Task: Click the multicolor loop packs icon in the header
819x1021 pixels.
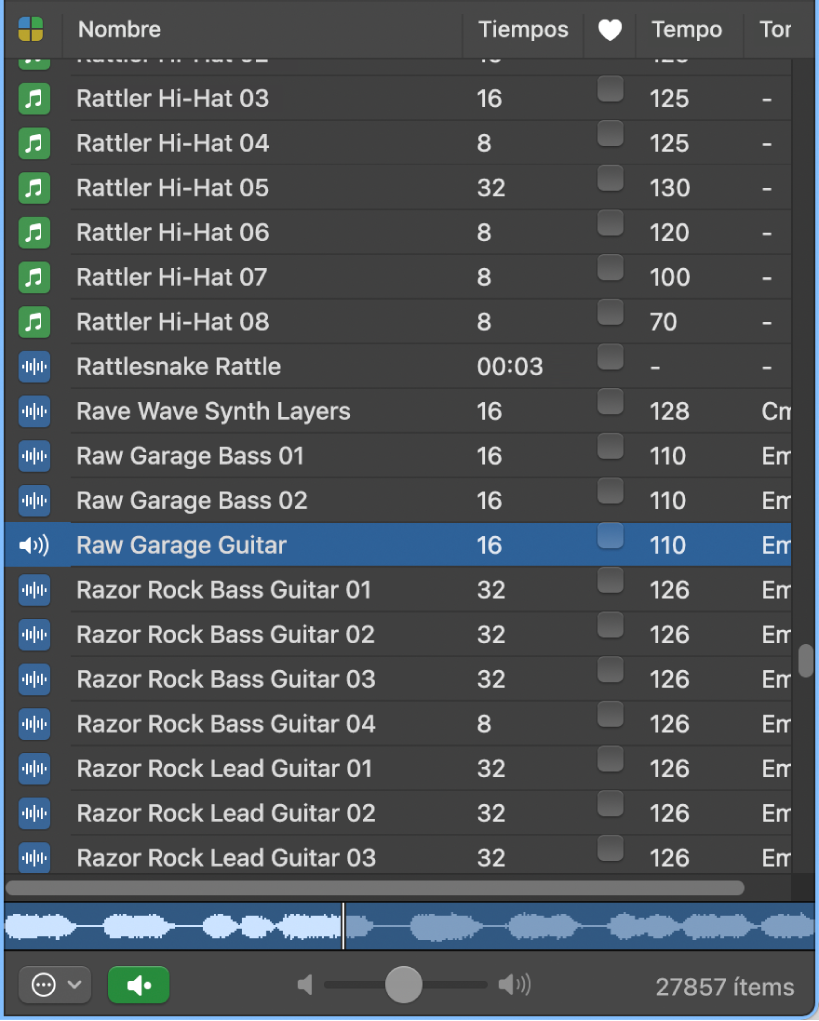Action: point(30,29)
